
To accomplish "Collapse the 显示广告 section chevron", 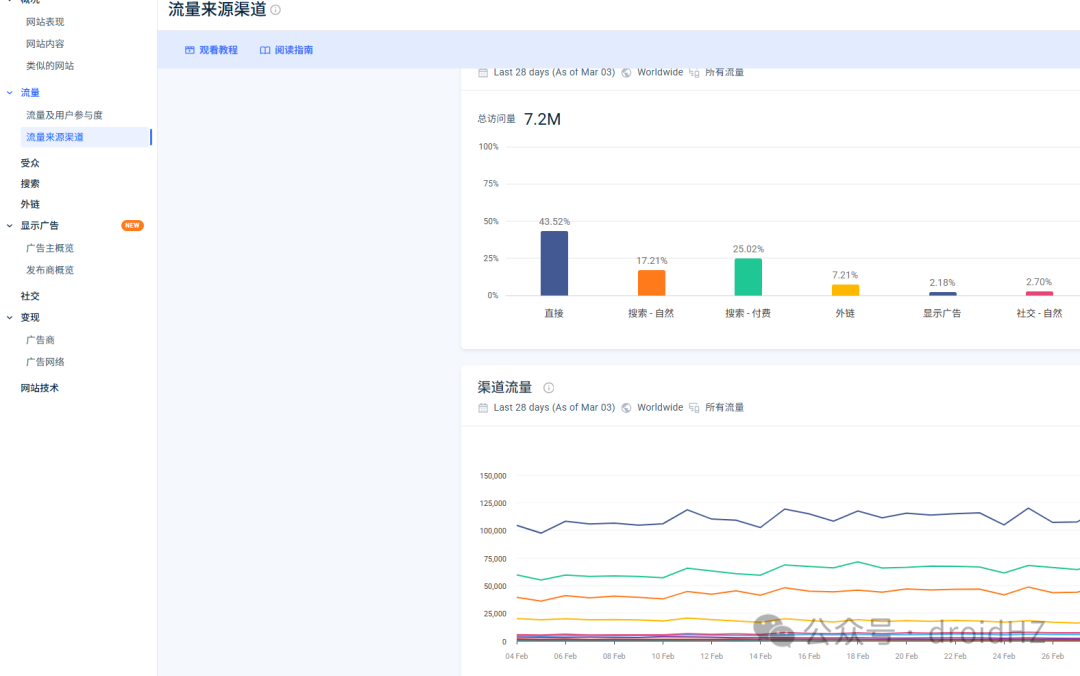I will click(x=10, y=225).
